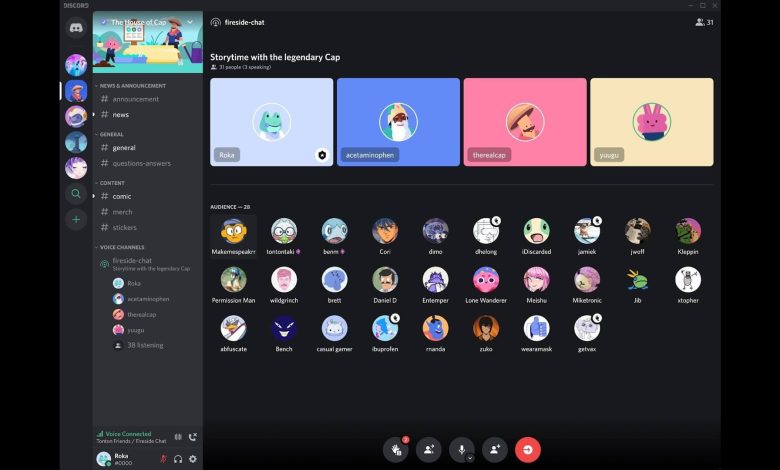
Task: Toggle microphone mute in stage controls
Action: click(461, 450)
